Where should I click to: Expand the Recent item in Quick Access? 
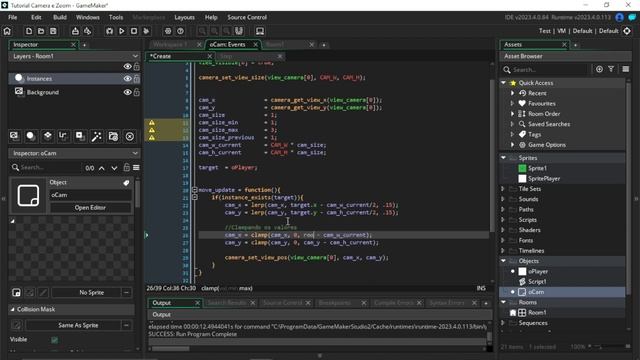513,93
